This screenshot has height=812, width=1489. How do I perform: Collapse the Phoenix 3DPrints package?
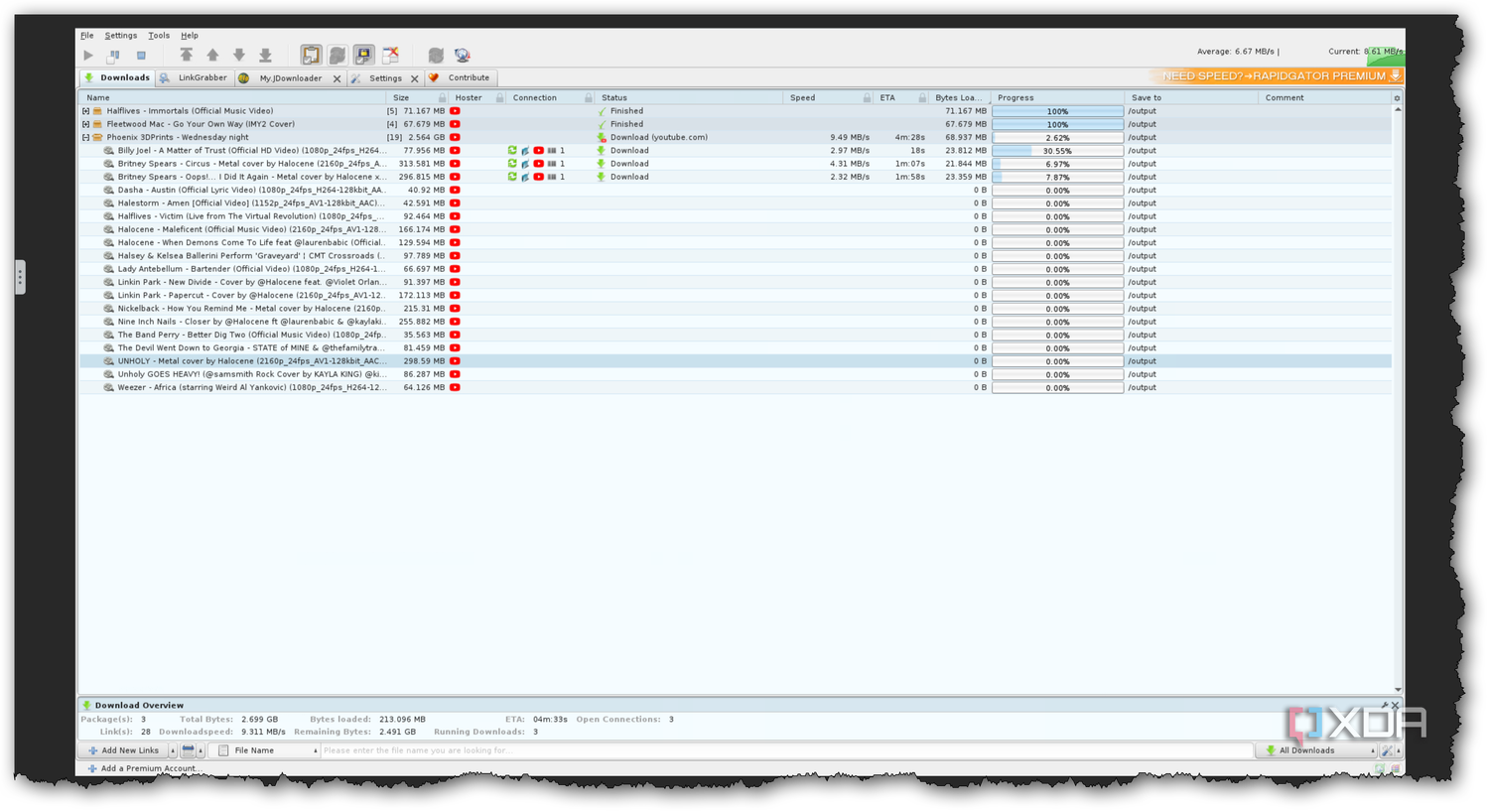pos(85,137)
